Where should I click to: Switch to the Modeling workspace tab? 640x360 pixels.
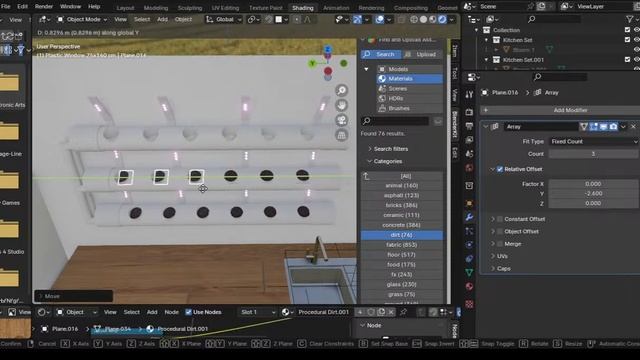(x=156, y=8)
